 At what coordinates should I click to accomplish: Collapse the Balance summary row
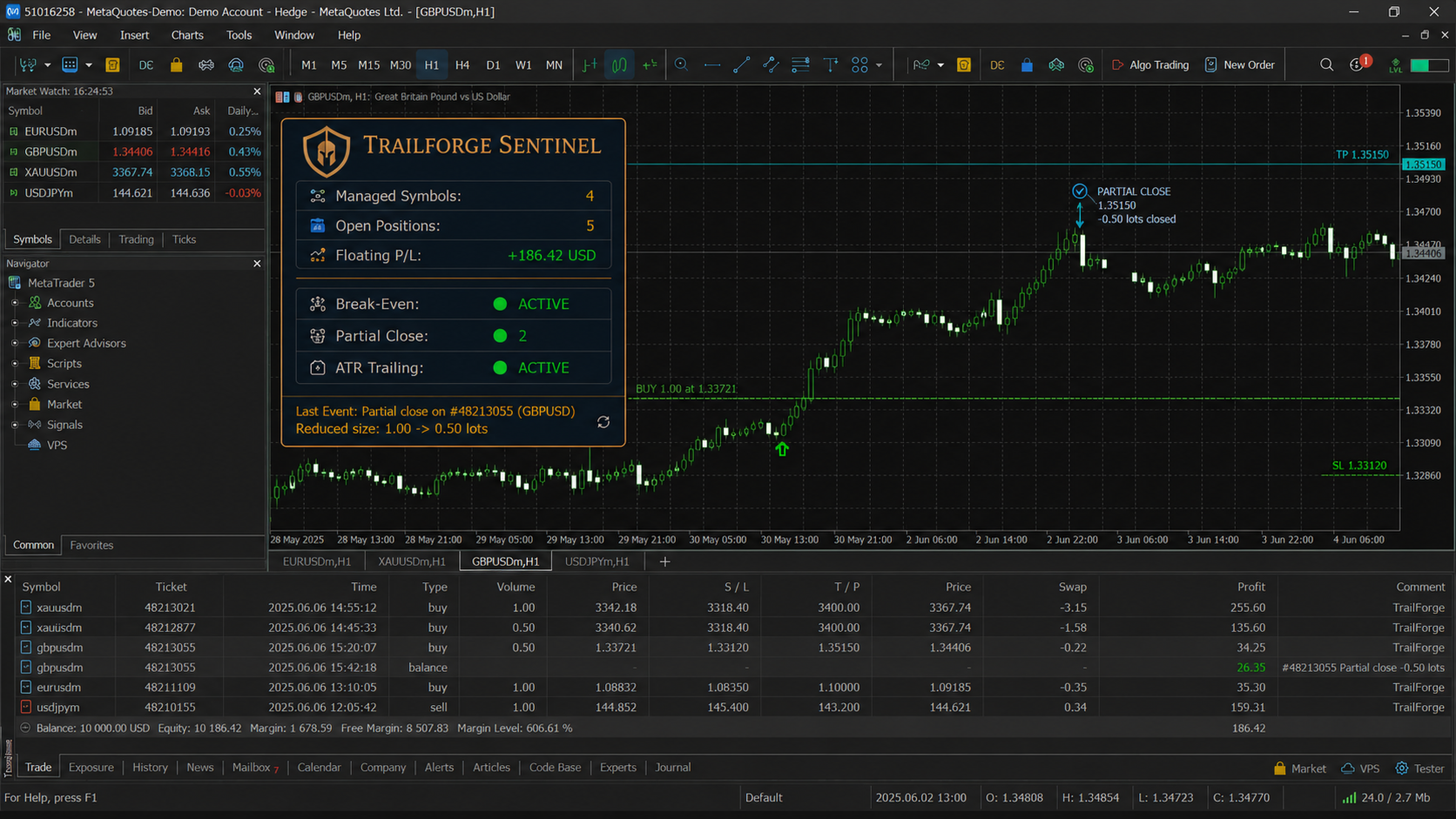click(25, 728)
